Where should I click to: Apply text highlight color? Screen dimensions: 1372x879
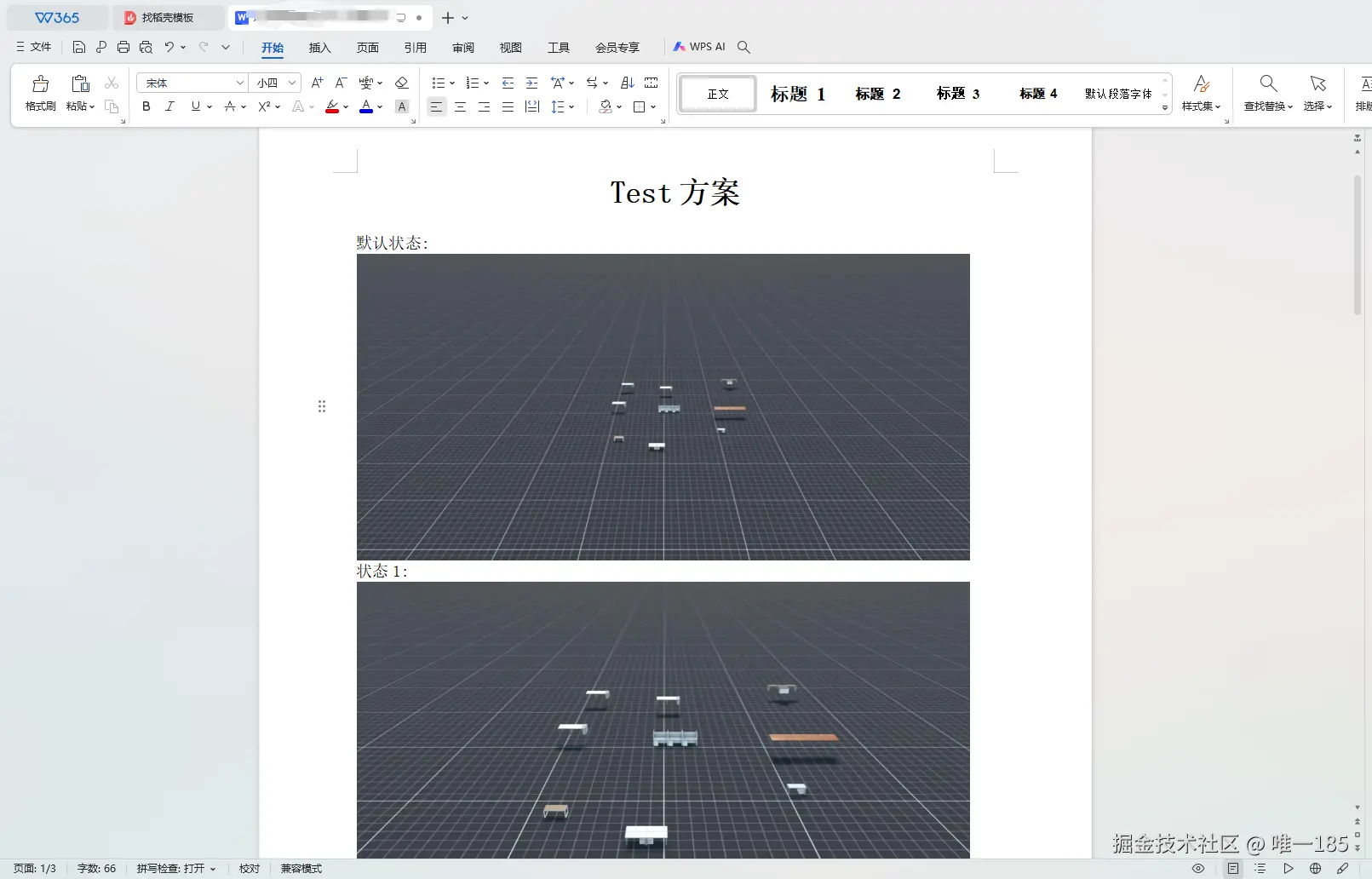click(332, 106)
